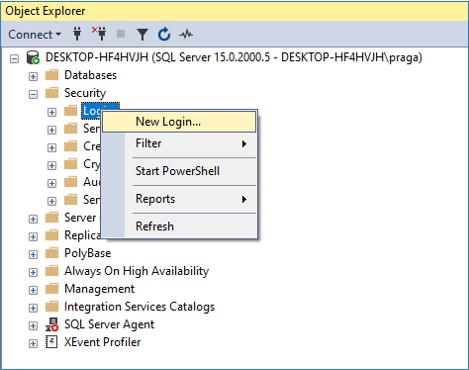Choose Start PowerShell from context menu
The width and height of the screenshot is (469, 370).
tap(179, 171)
